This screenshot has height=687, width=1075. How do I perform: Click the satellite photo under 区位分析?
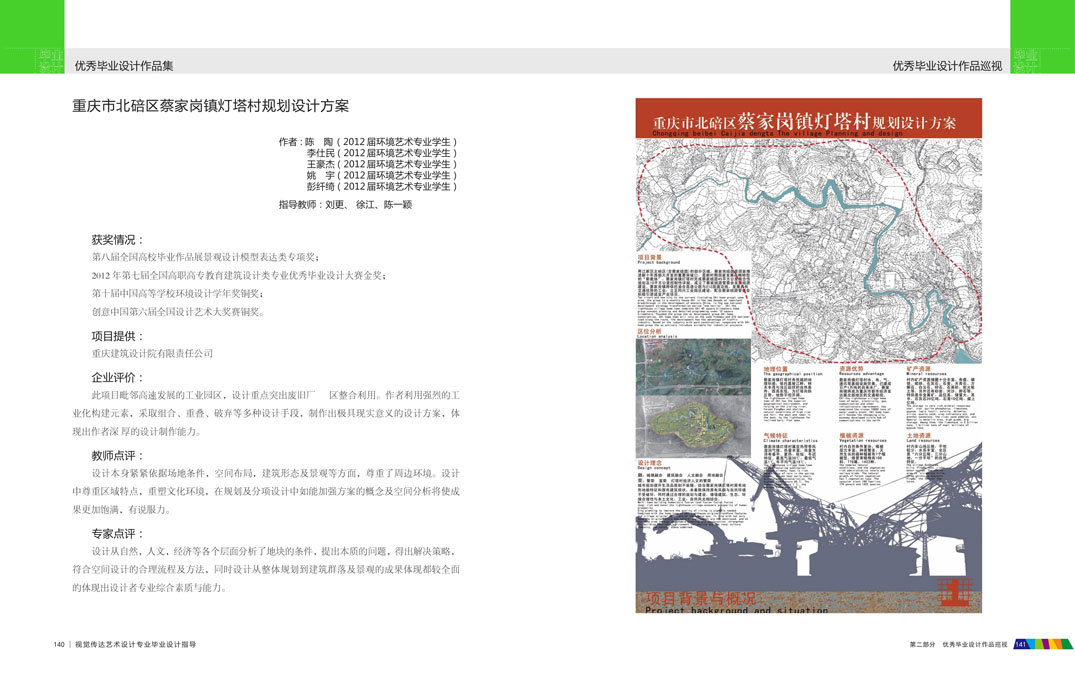693,367
